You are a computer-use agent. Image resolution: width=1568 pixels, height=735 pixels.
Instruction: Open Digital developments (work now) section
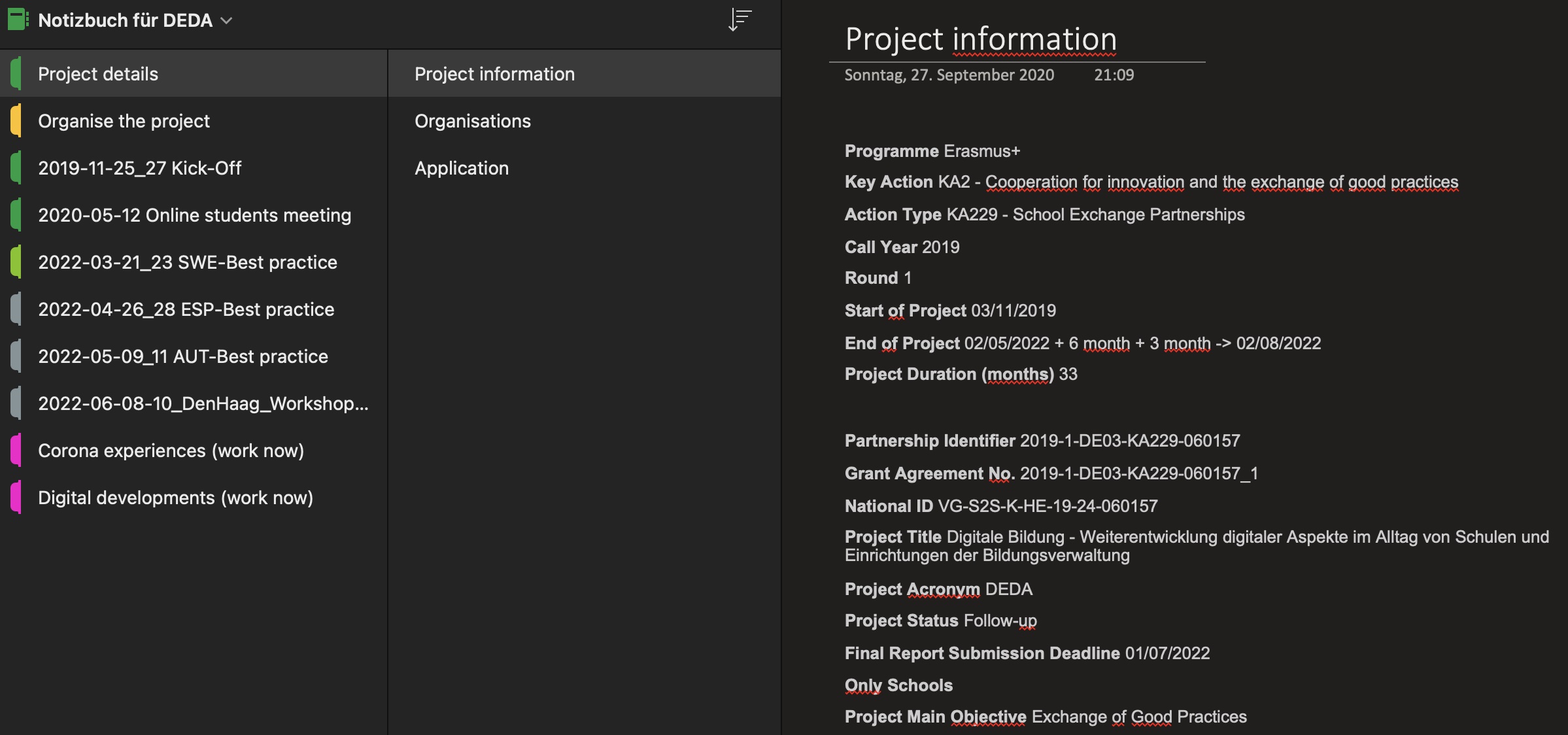pos(175,498)
